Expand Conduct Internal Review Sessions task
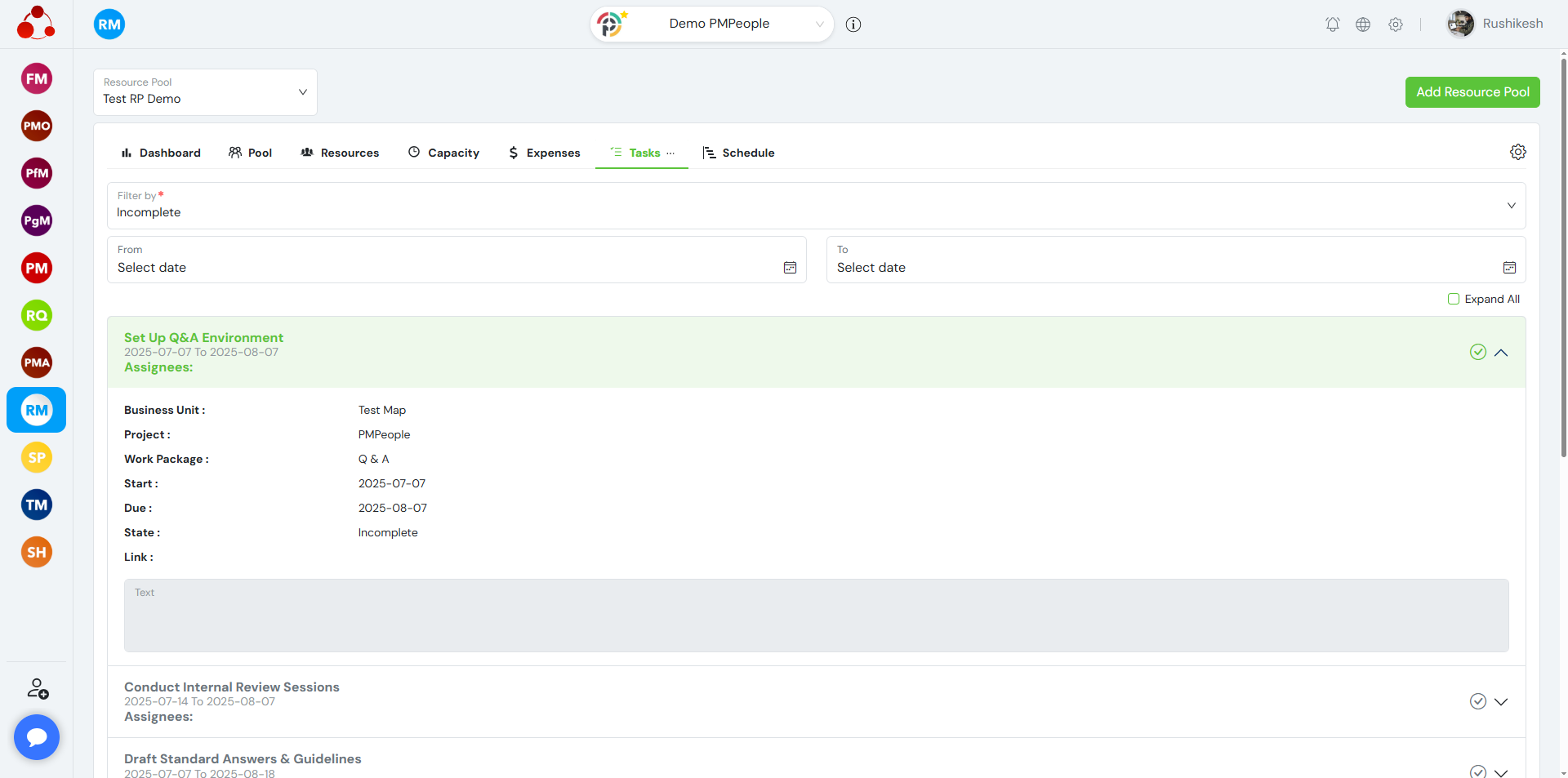The image size is (1568, 778). [1501, 701]
